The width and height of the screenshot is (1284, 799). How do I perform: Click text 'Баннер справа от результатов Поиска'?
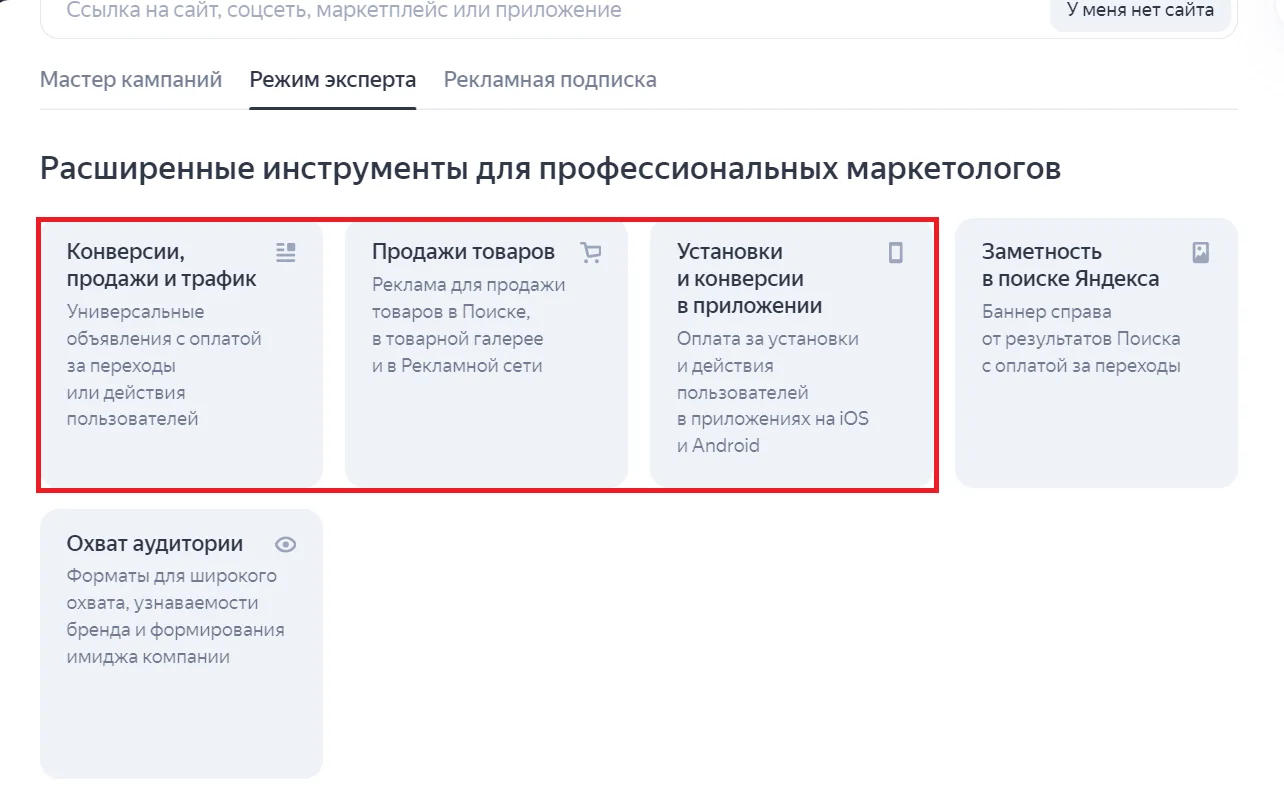(x=1081, y=325)
